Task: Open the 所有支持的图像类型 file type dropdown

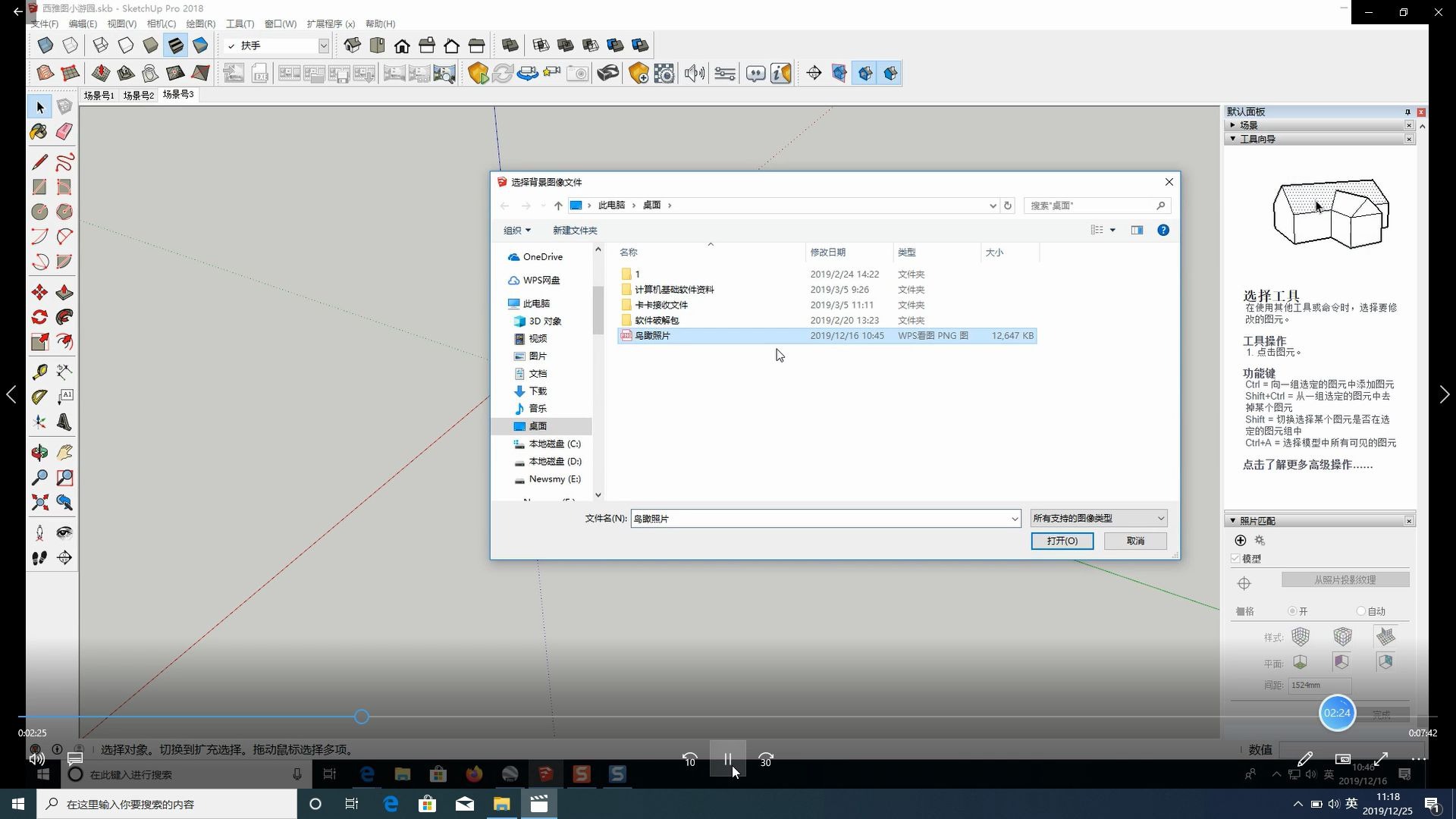Action: (x=1098, y=519)
